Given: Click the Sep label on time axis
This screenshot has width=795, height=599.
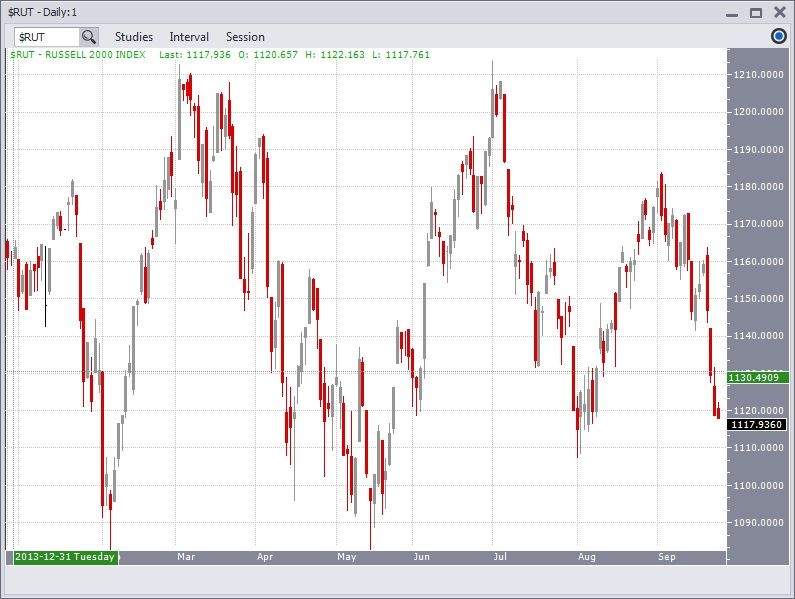Looking at the screenshot, I should pyautogui.click(x=667, y=556).
